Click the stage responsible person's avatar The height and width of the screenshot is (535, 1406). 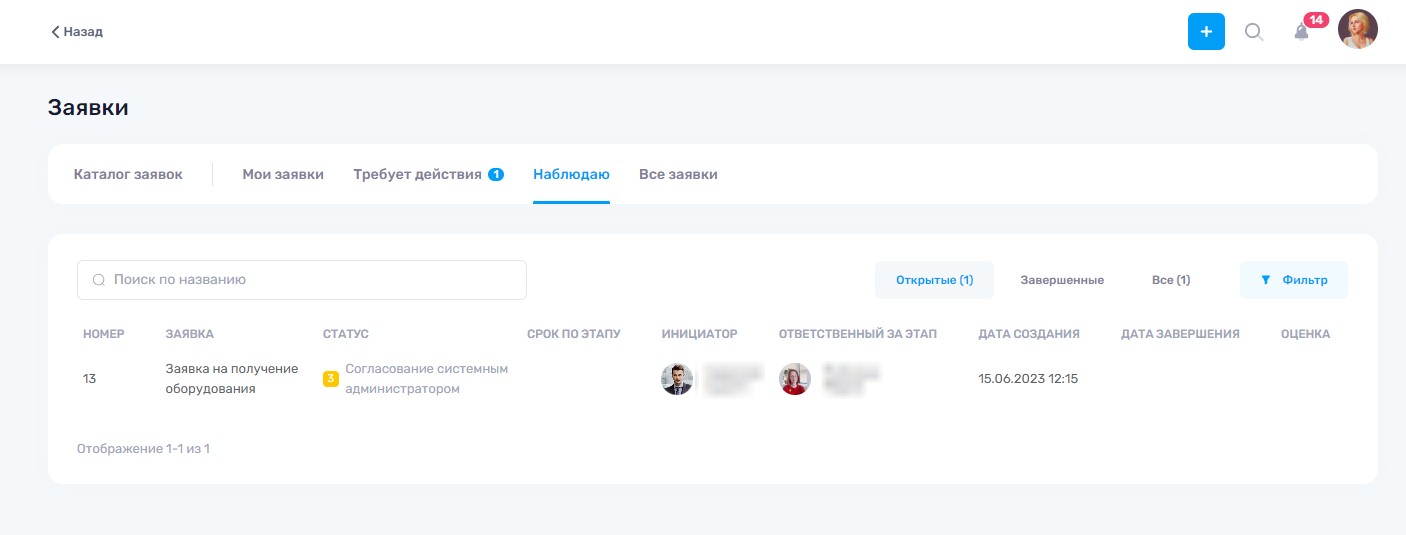(795, 379)
